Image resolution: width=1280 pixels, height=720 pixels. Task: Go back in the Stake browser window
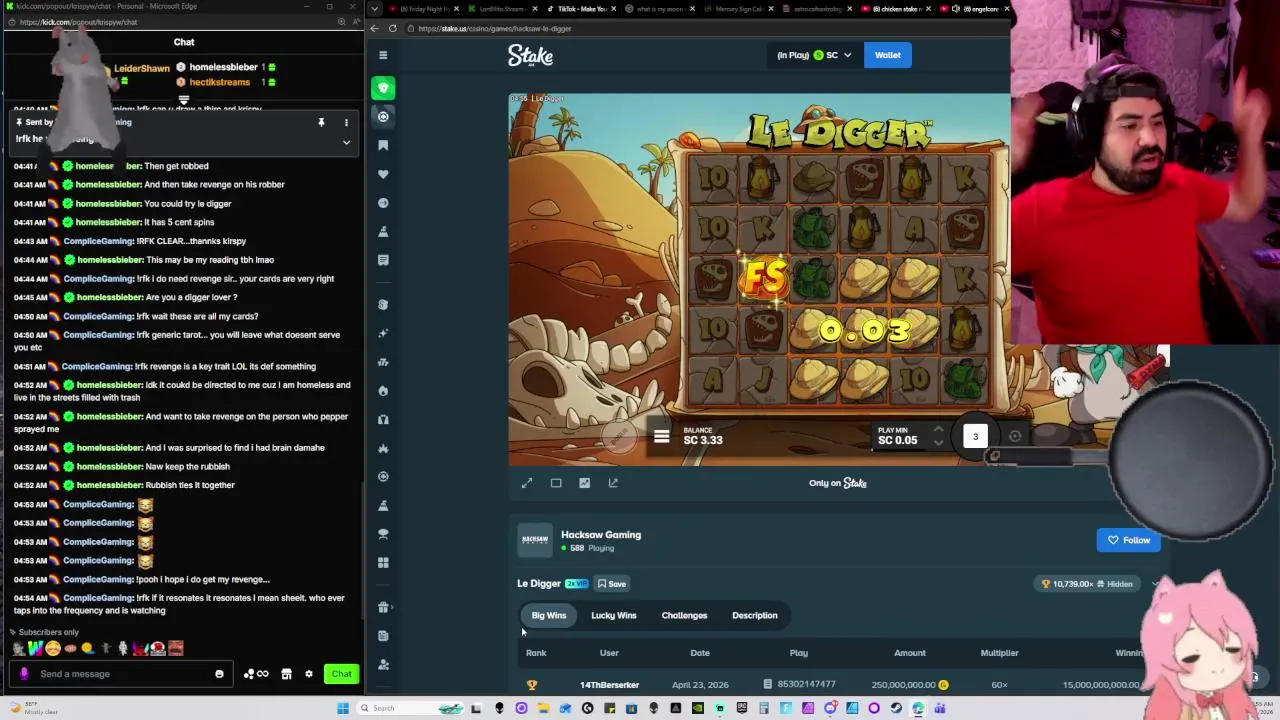point(375,28)
